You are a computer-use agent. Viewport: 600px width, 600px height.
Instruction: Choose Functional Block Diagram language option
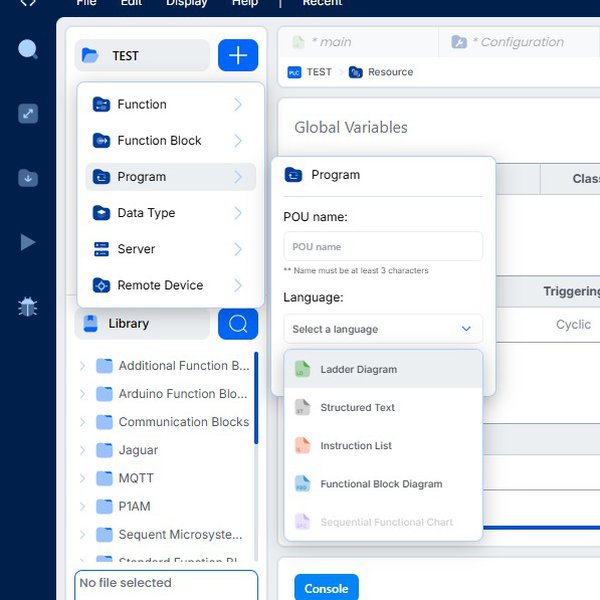coord(383,484)
